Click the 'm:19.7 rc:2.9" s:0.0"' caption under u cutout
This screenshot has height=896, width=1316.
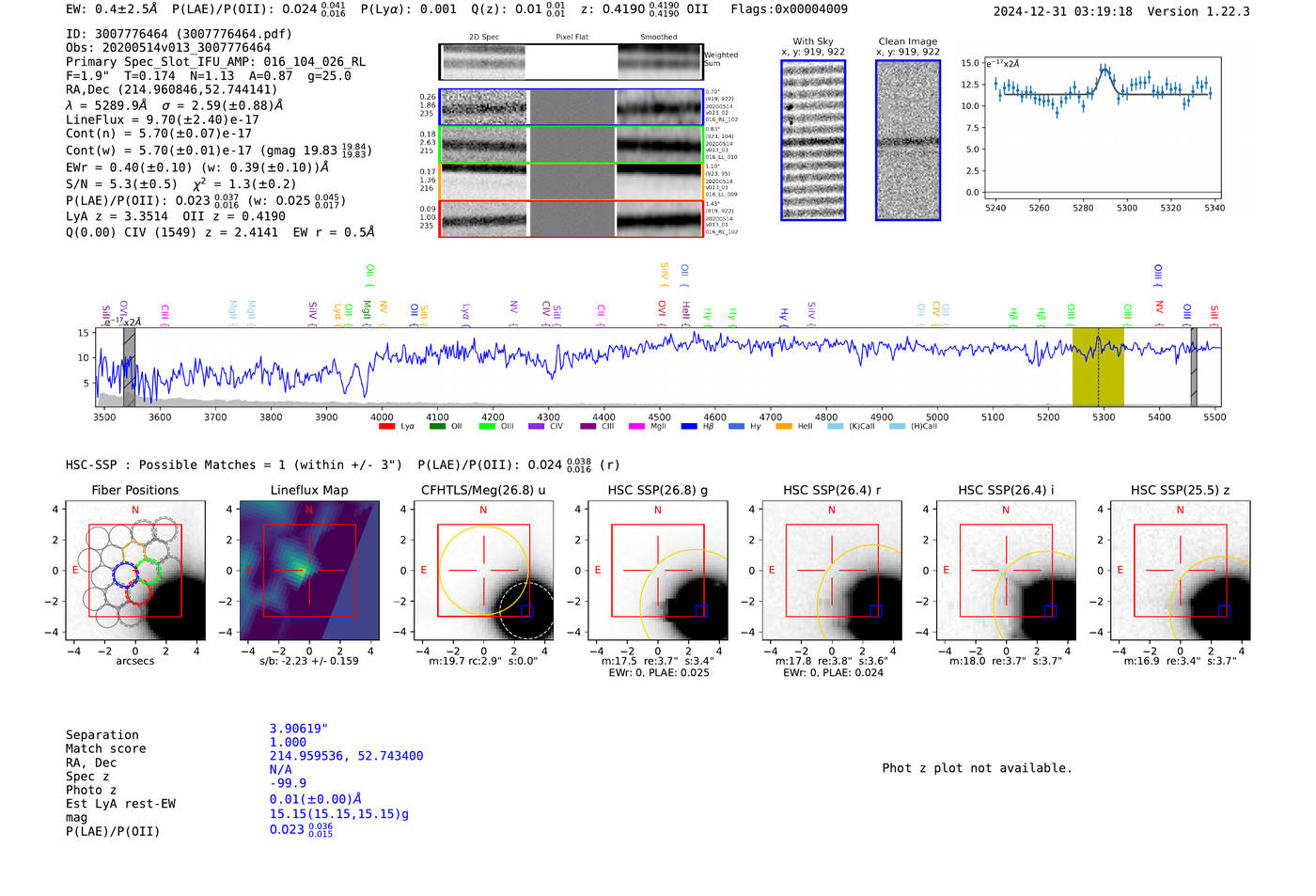[x=483, y=661]
